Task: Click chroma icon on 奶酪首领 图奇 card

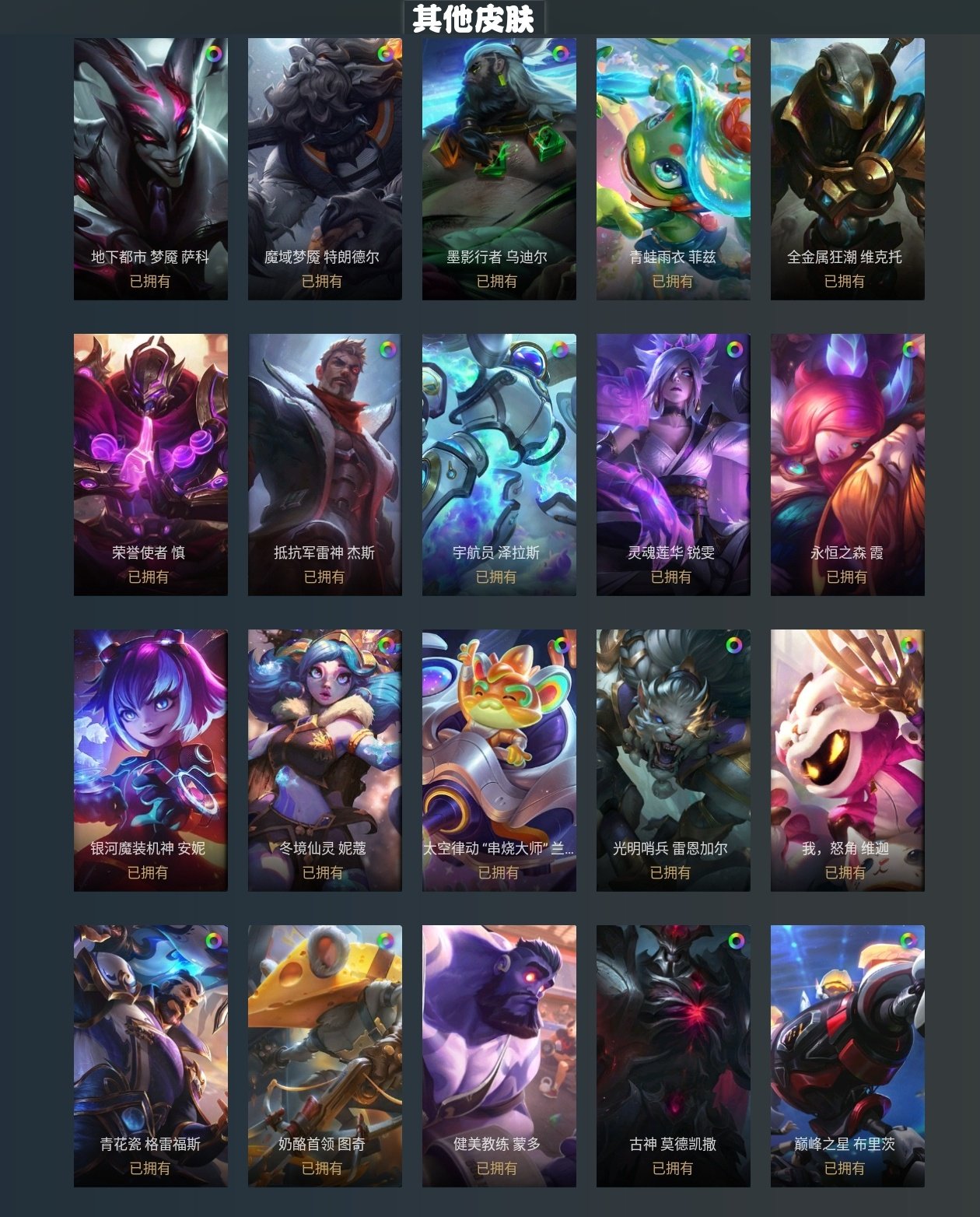Action: [x=385, y=941]
